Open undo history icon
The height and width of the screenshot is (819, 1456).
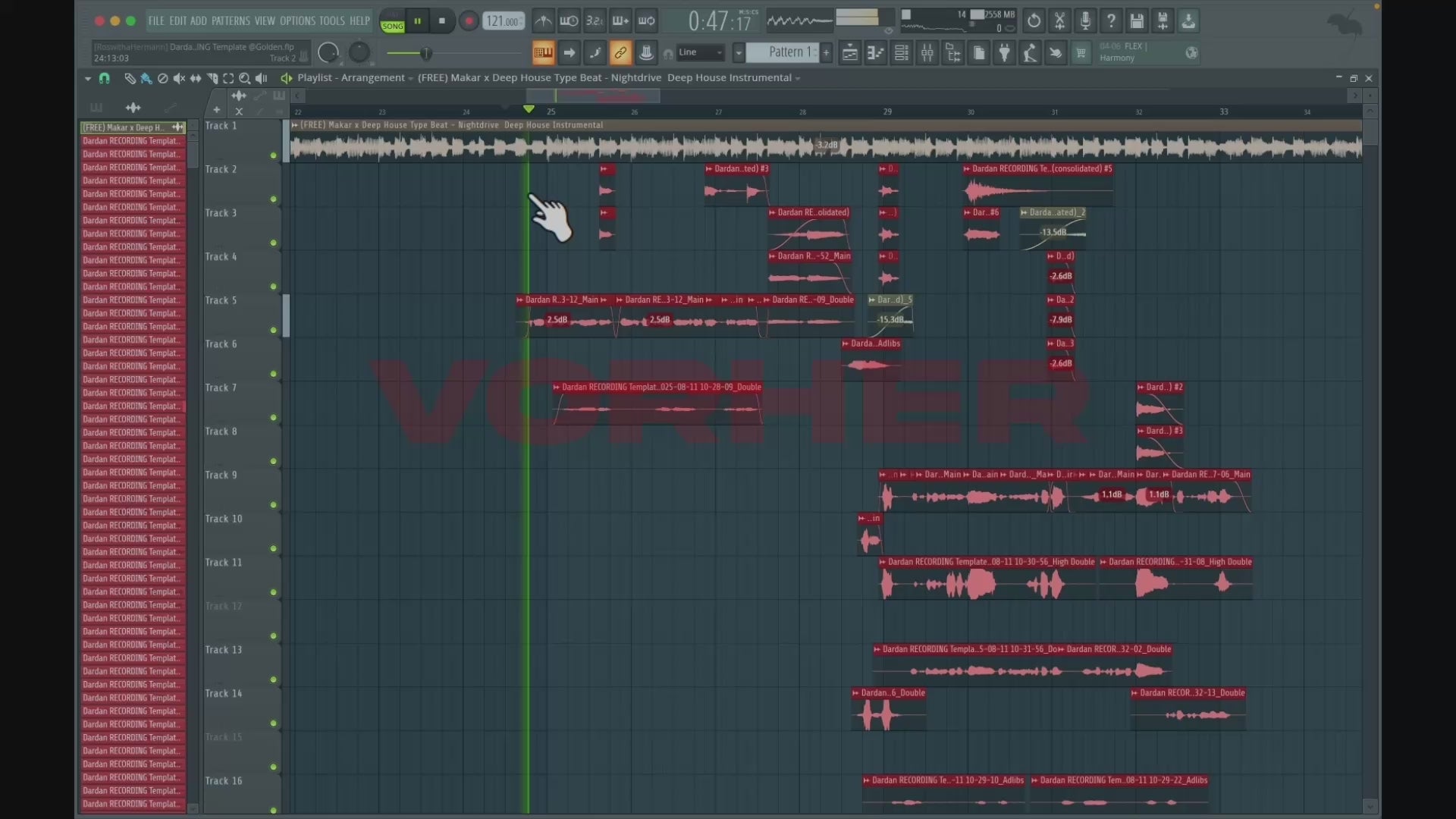[1034, 21]
